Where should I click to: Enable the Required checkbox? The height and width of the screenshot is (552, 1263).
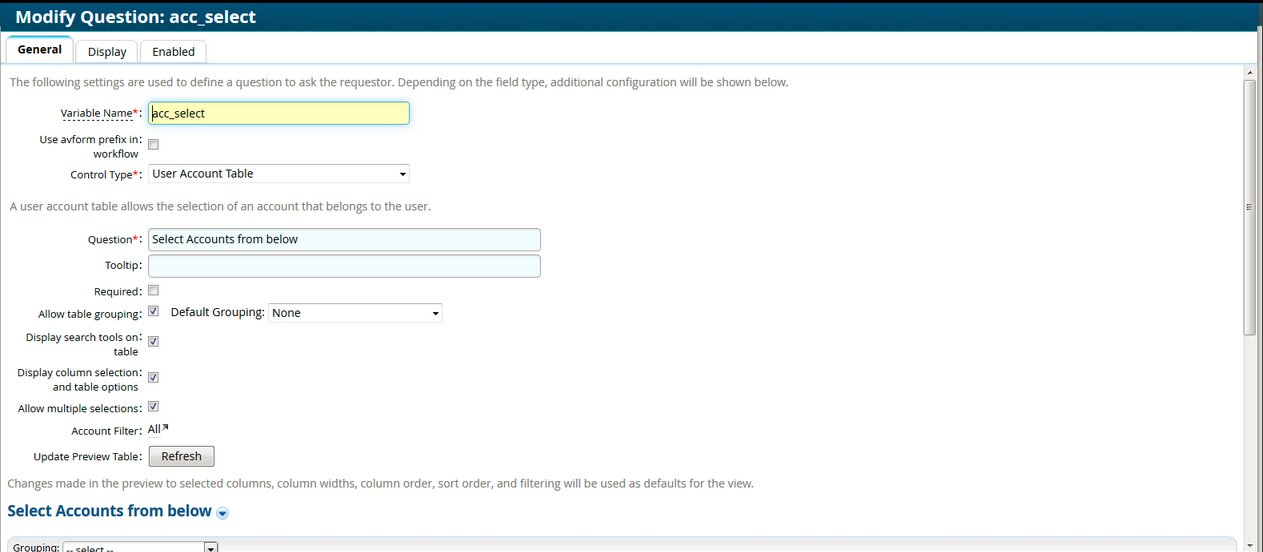(x=154, y=291)
